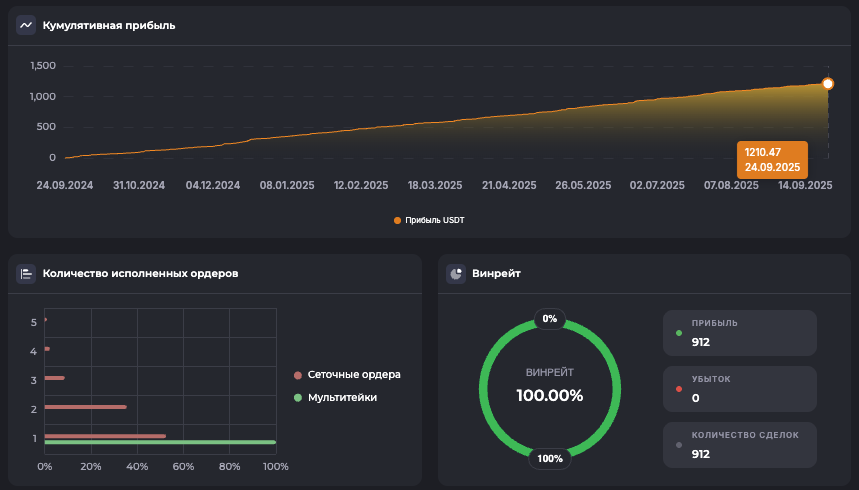Click the red grid orders bar at level 3
Screen dimensions: 859x490
(54, 378)
